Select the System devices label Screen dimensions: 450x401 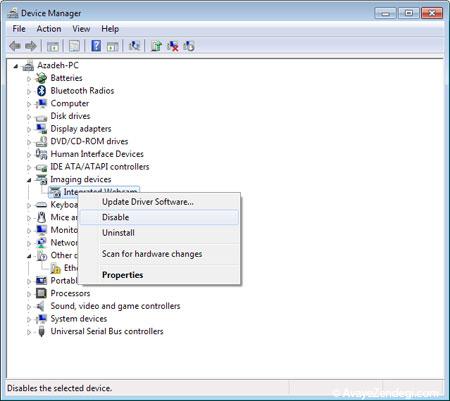tap(79, 319)
